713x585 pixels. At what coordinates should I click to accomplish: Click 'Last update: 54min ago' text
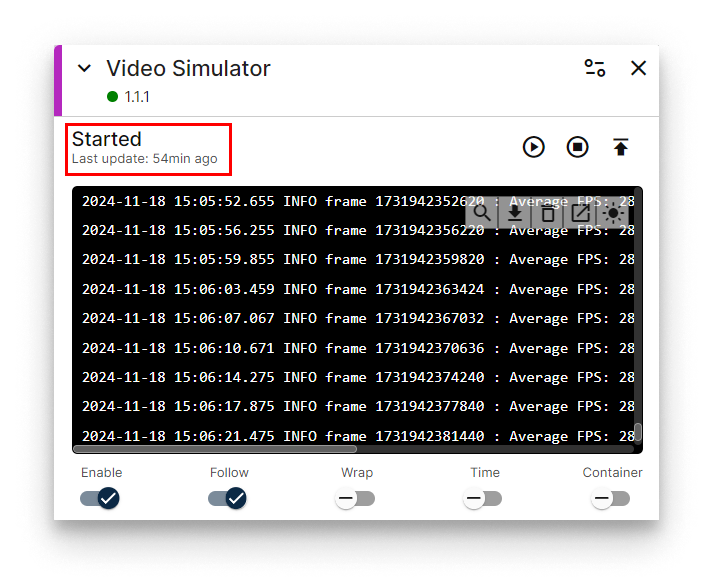tap(145, 159)
